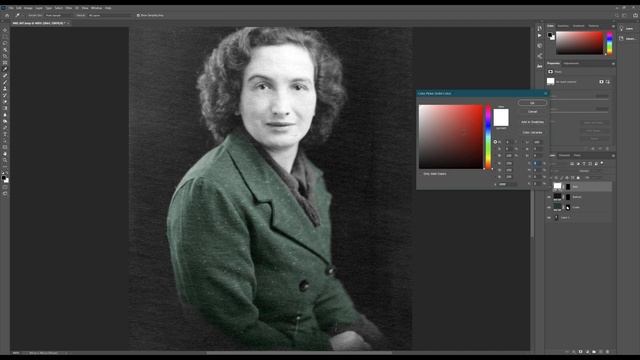Toggle Quick Mask mode icon
This screenshot has width=640, height=360.
pyautogui.click(x=5, y=187)
